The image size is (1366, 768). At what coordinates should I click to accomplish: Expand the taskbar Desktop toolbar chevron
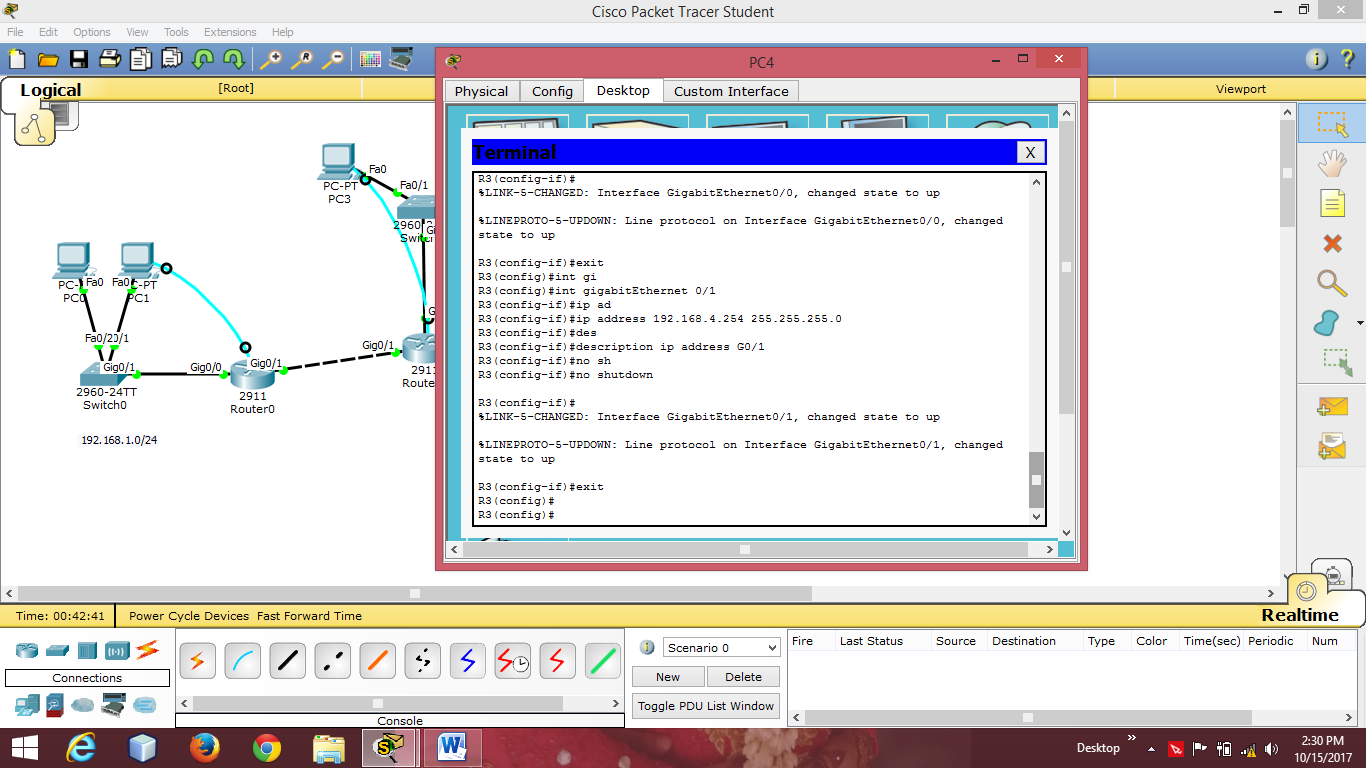(x=1132, y=739)
